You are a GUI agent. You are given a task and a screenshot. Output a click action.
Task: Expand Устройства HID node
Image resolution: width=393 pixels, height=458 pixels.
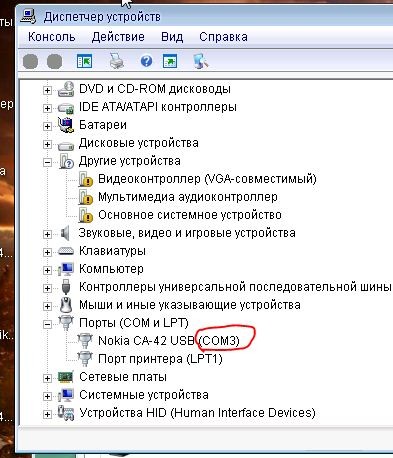[x=47, y=414]
